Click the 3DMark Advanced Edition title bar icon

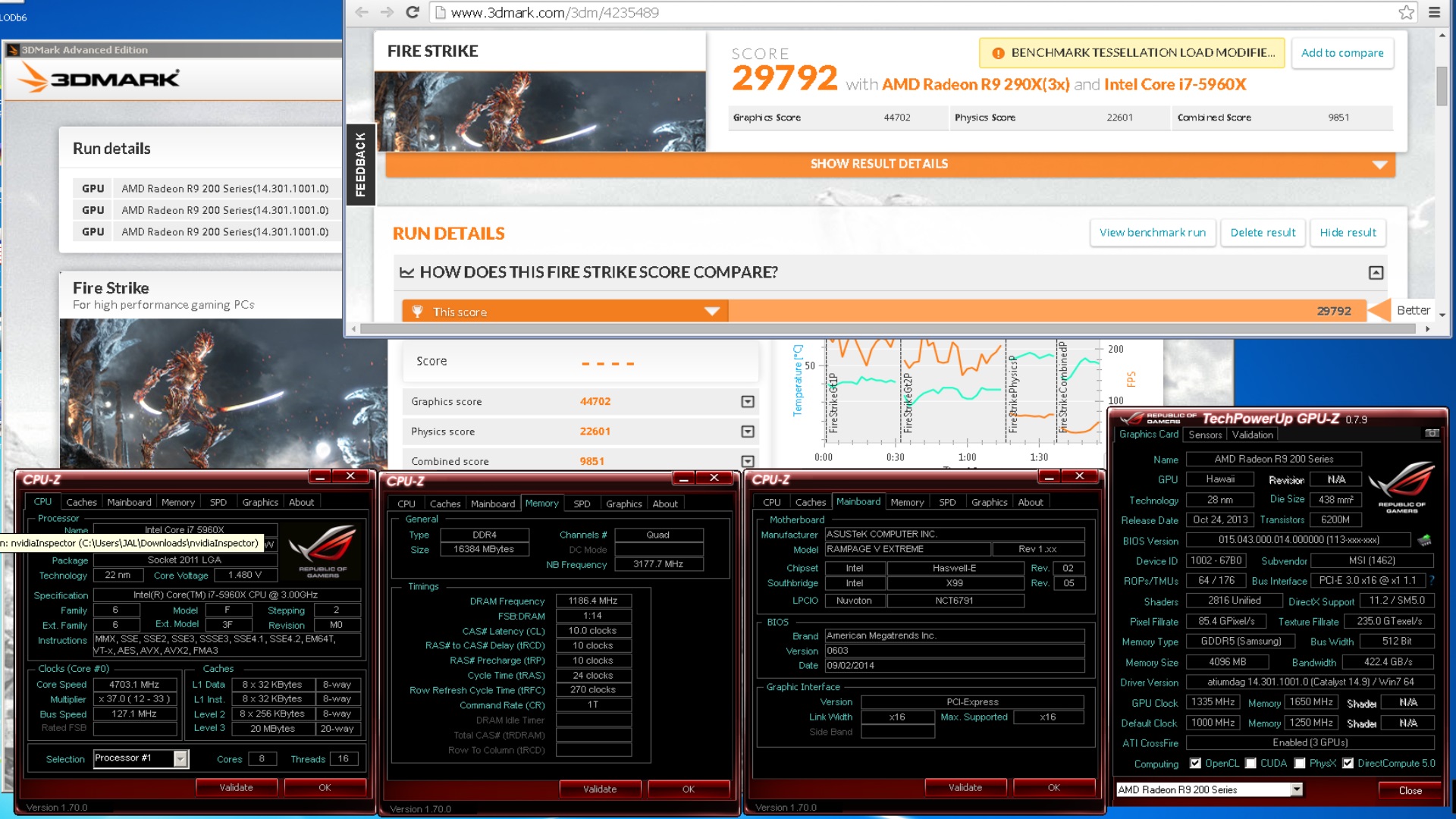click(13, 50)
